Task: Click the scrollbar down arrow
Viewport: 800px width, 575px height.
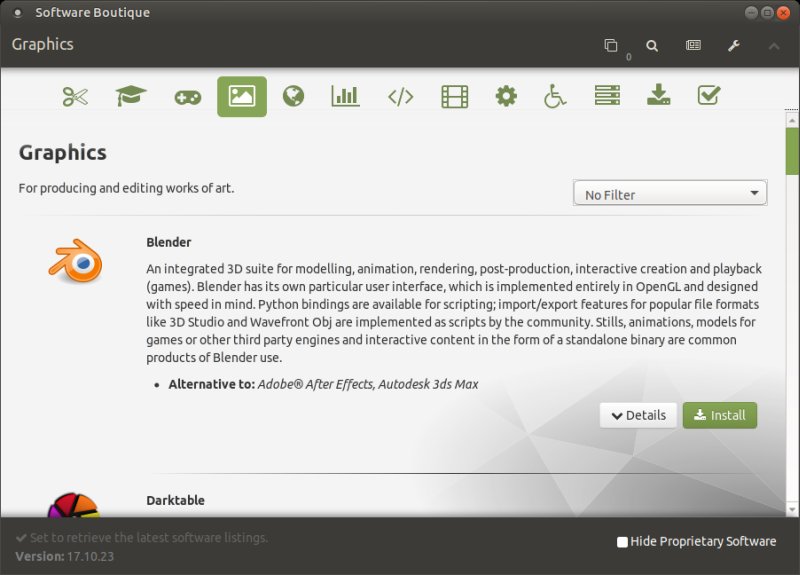Action: click(792, 509)
